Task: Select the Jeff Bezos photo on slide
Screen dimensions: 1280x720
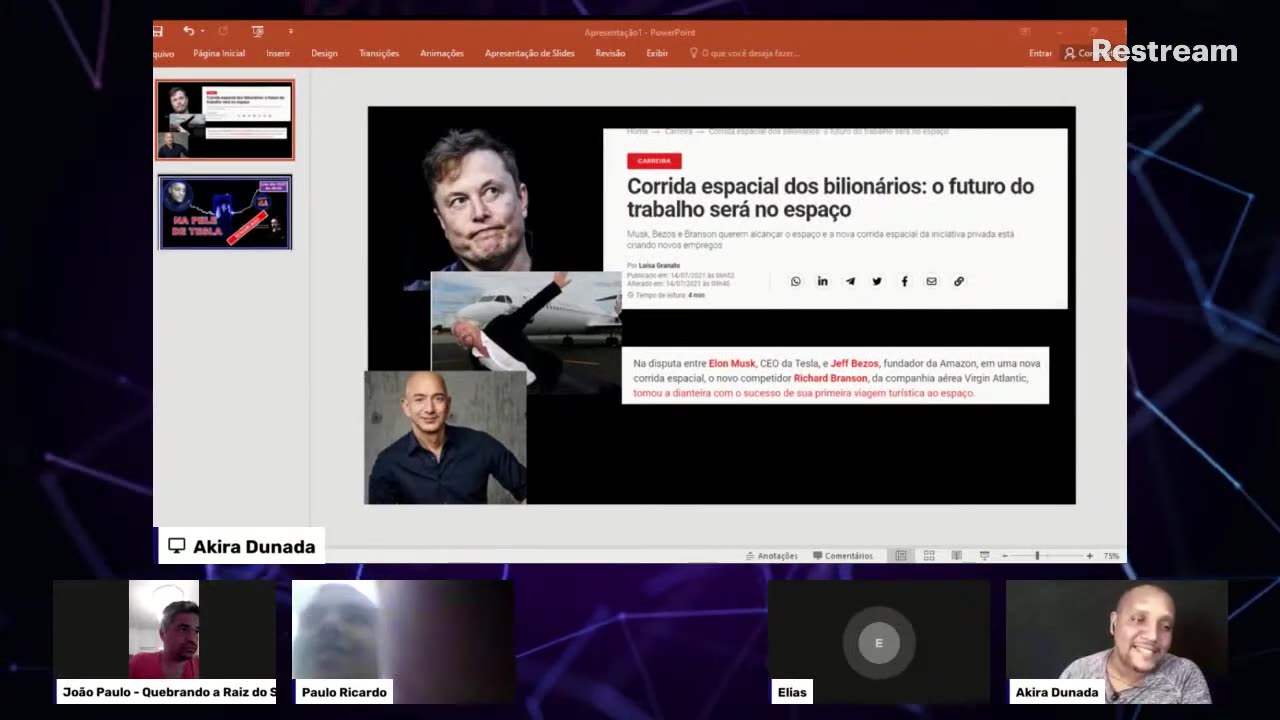Action: tap(445, 438)
